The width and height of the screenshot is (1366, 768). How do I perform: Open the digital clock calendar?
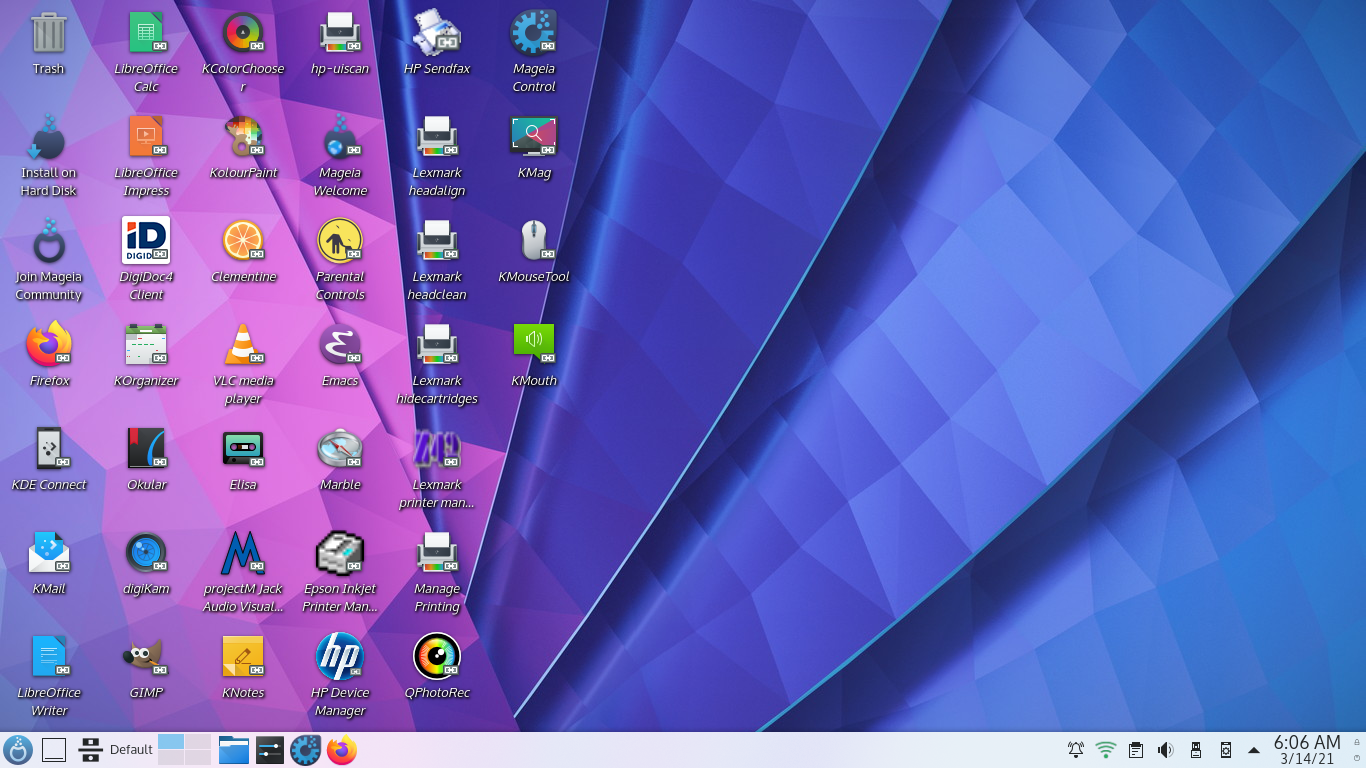[x=1307, y=750]
